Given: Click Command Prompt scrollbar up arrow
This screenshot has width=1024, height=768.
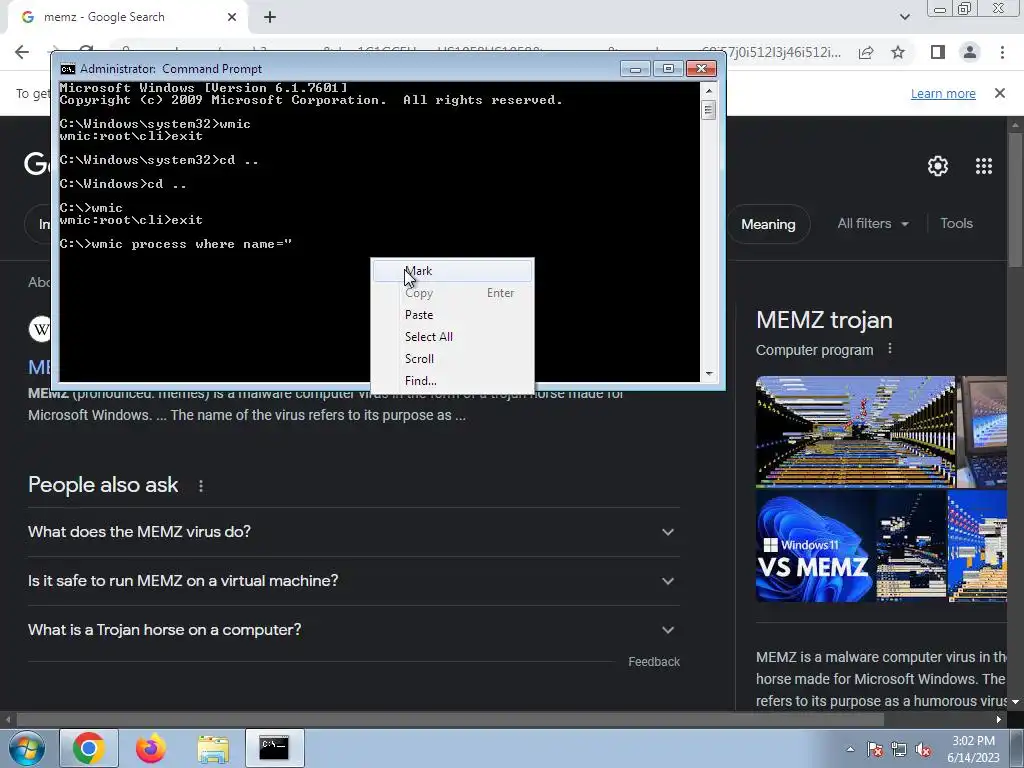Looking at the screenshot, I should (709, 90).
